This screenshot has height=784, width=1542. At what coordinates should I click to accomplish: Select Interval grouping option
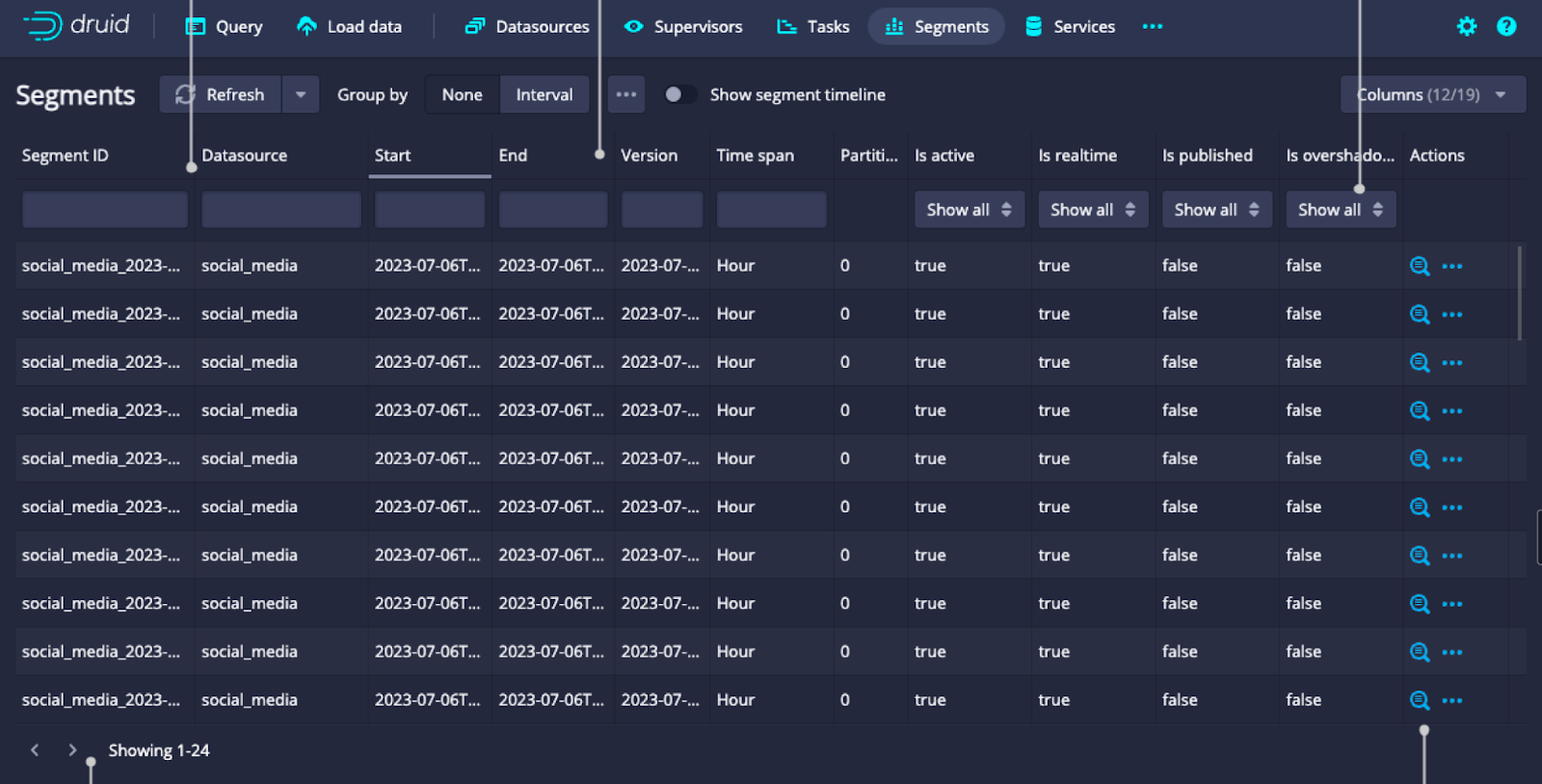click(544, 94)
